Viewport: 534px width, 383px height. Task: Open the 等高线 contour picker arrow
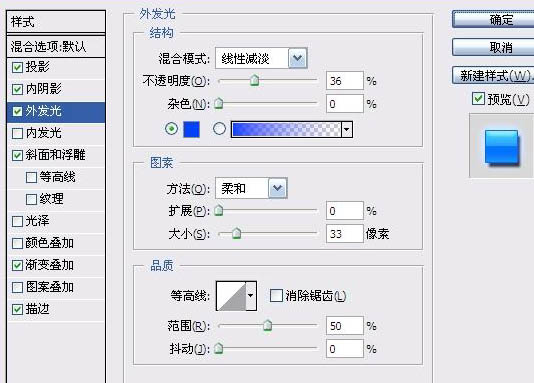tap(251, 296)
